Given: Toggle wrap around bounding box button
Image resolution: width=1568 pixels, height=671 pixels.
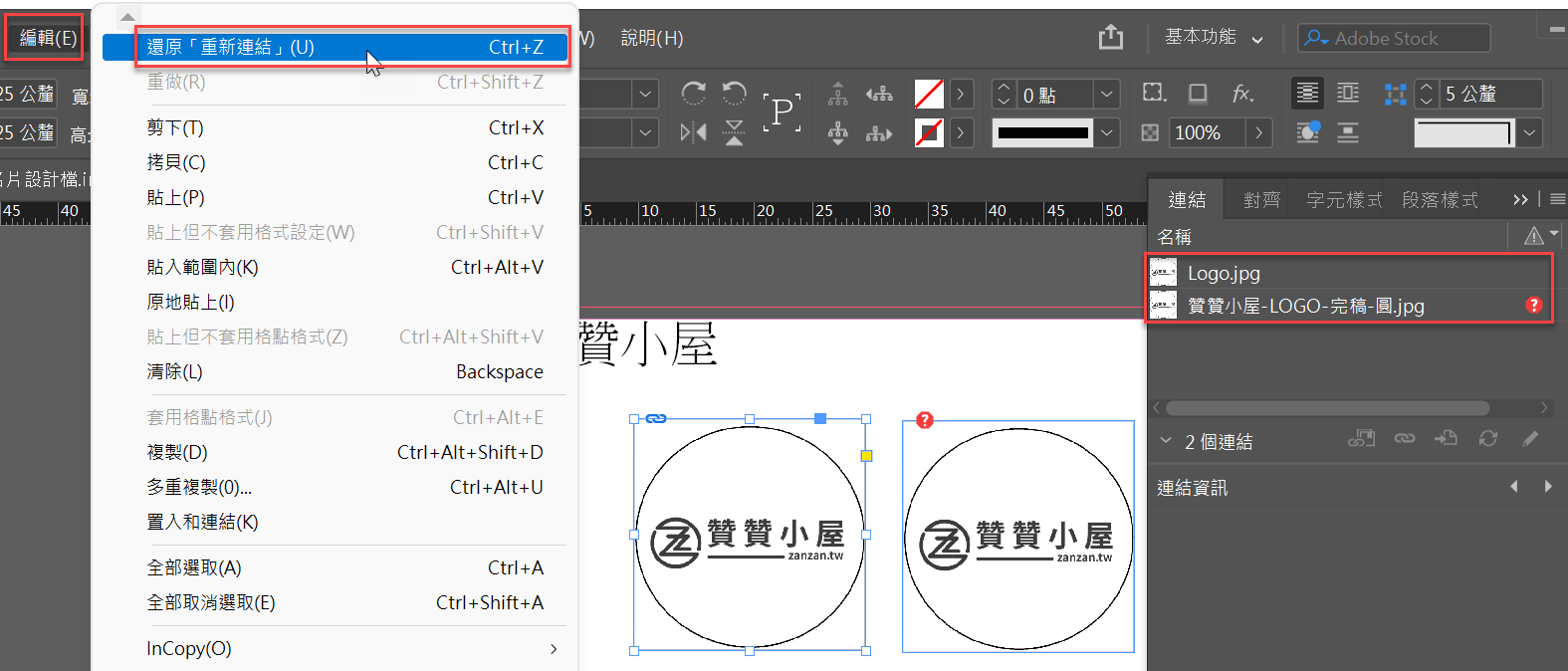Looking at the screenshot, I should (x=1348, y=94).
